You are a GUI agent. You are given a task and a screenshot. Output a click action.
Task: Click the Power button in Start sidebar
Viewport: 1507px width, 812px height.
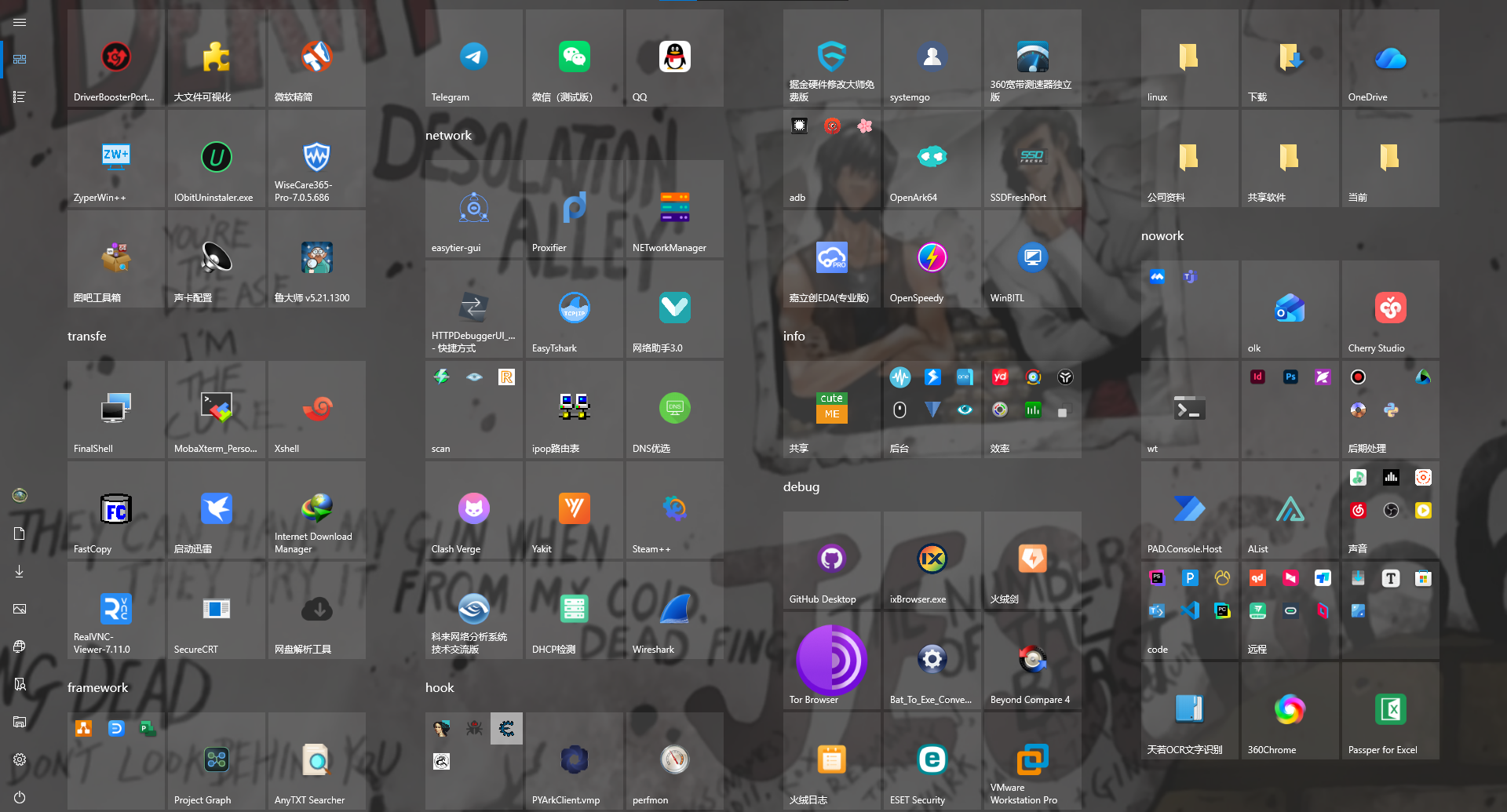tap(20, 797)
